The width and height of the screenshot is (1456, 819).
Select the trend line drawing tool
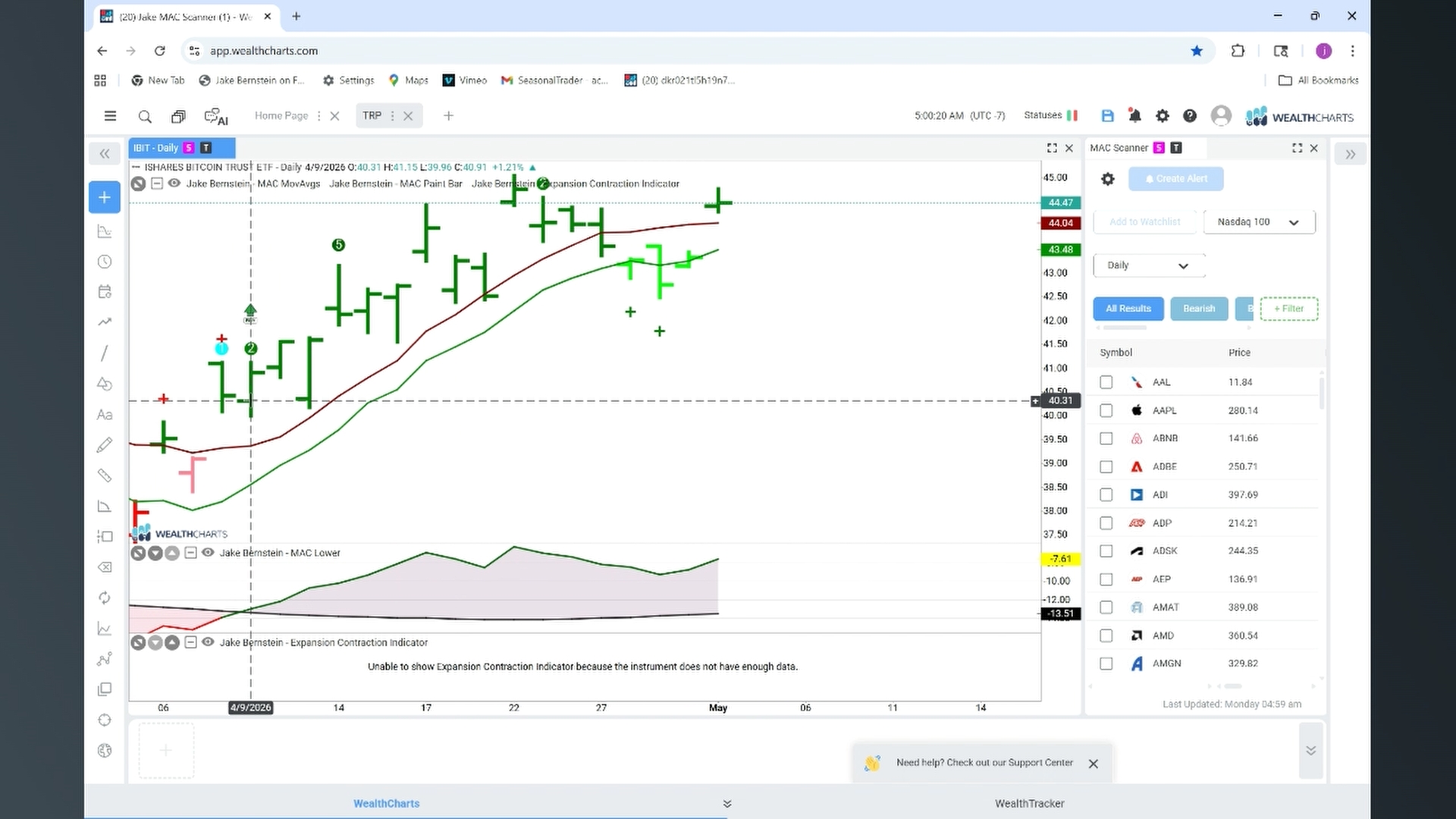tap(105, 353)
